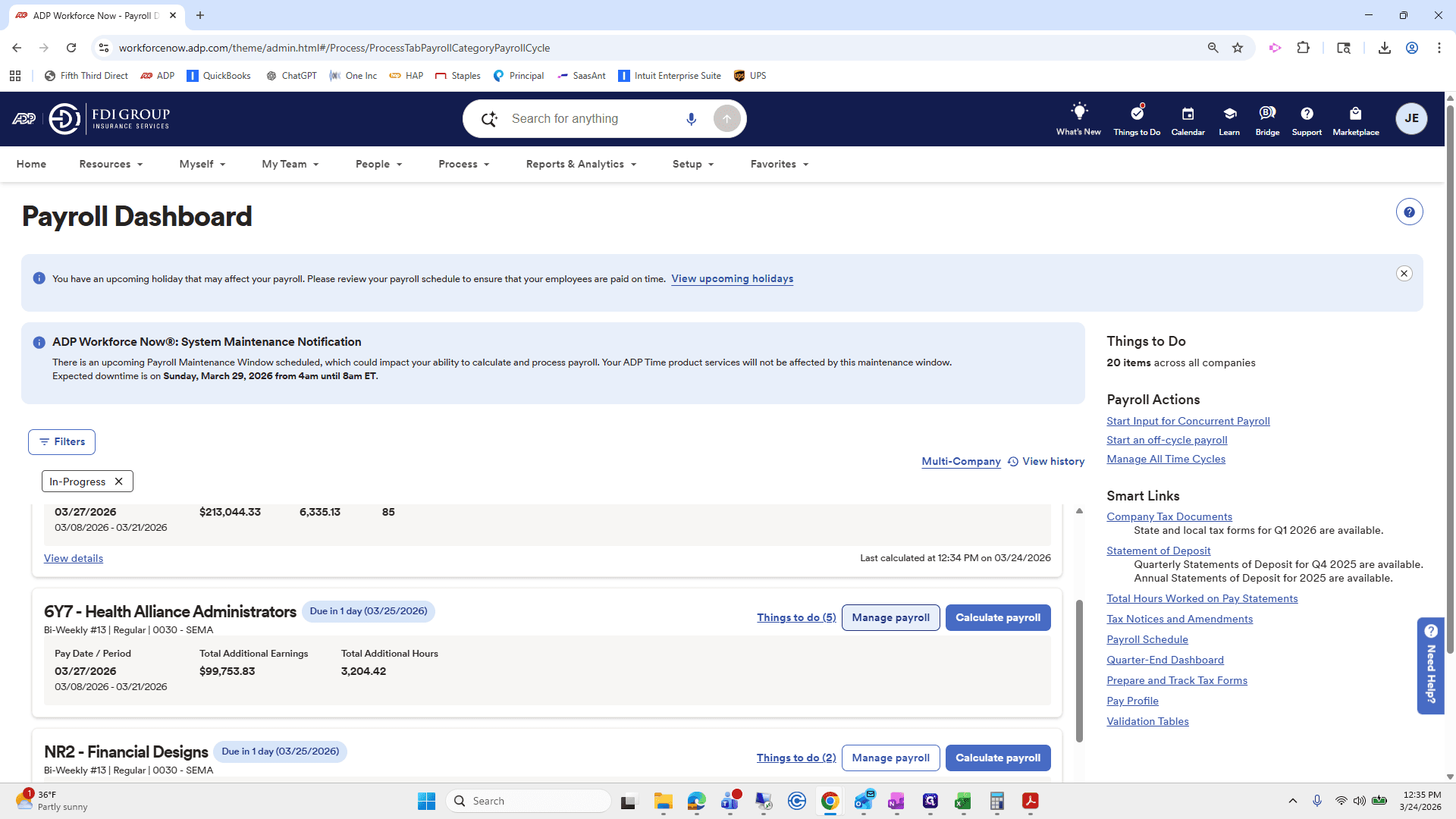Open the Bridge community icon
Image resolution: width=1456 pixels, height=819 pixels.
tap(1267, 119)
